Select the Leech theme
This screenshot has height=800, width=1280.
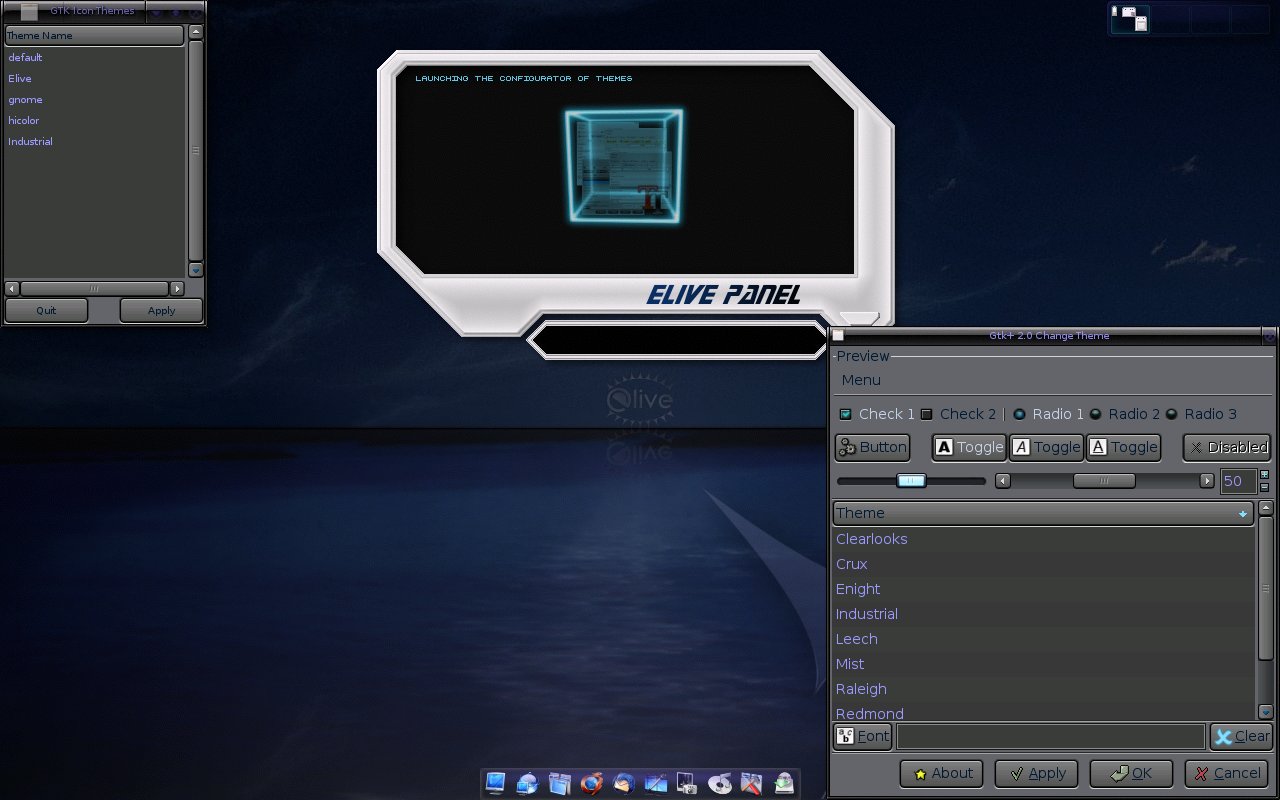[1044, 639]
